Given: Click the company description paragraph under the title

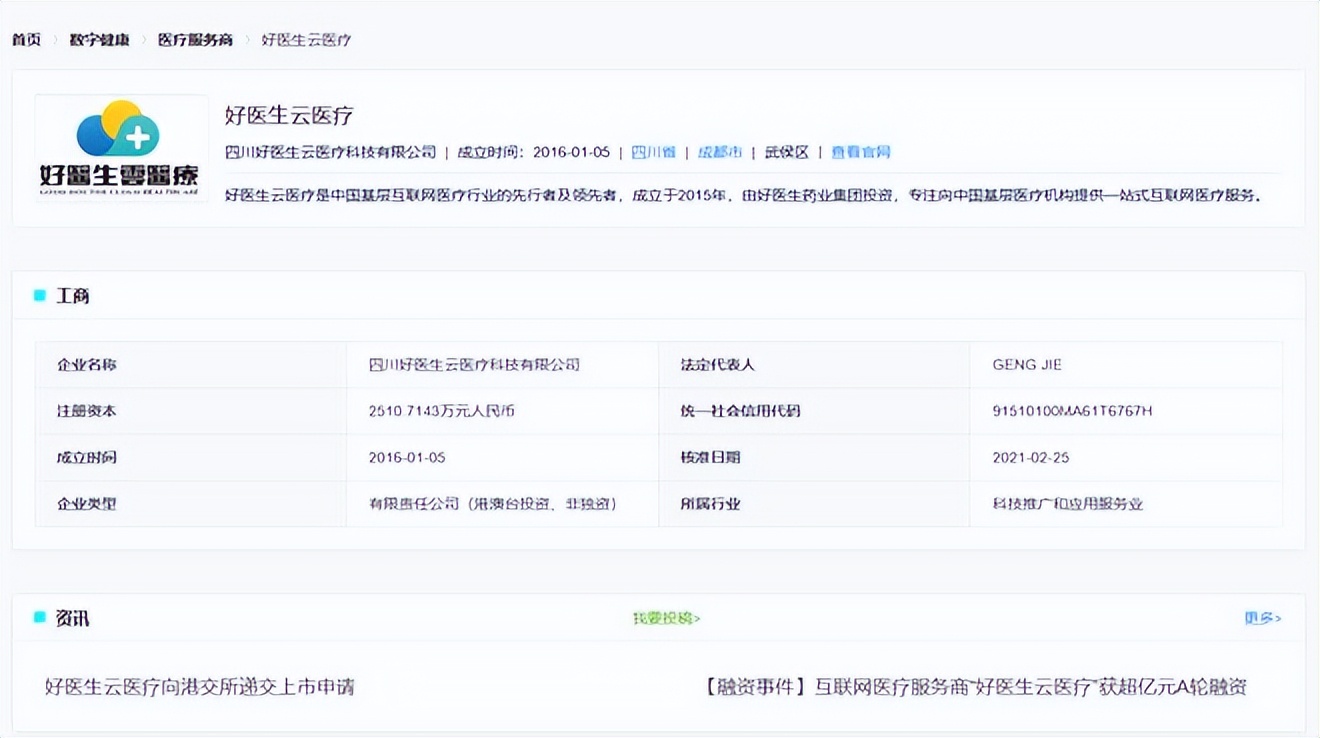Looking at the screenshot, I should click(742, 195).
